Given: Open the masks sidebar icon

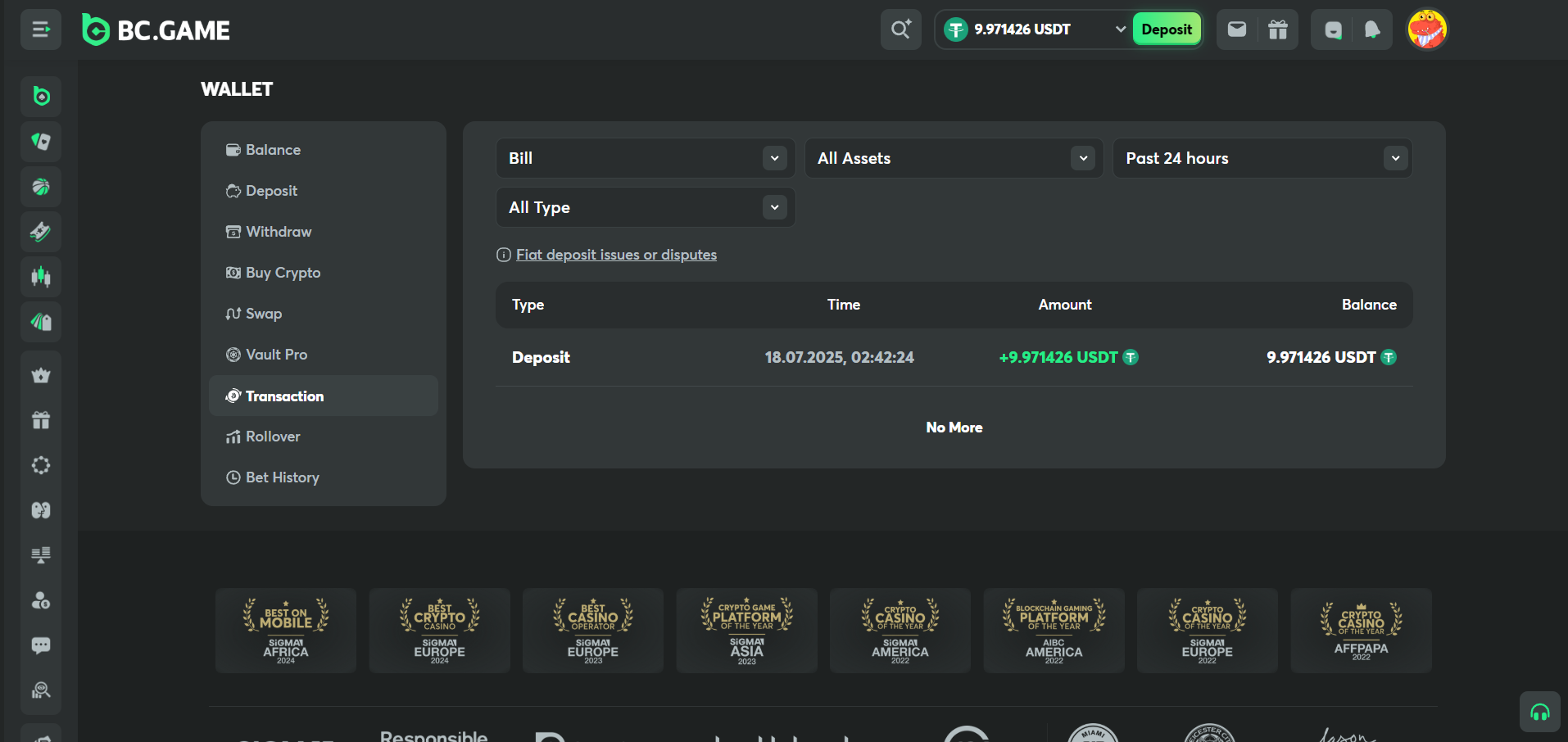Looking at the screenshot, I should coord(41,510).
